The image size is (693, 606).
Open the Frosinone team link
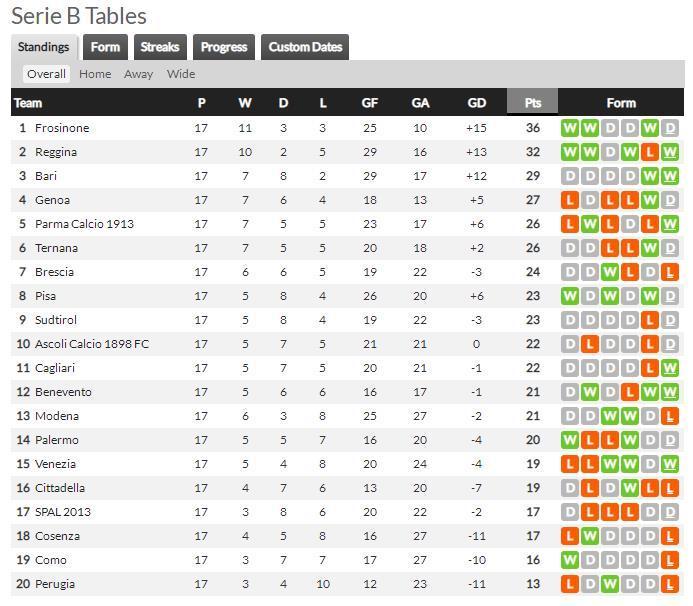coord(62,128)
